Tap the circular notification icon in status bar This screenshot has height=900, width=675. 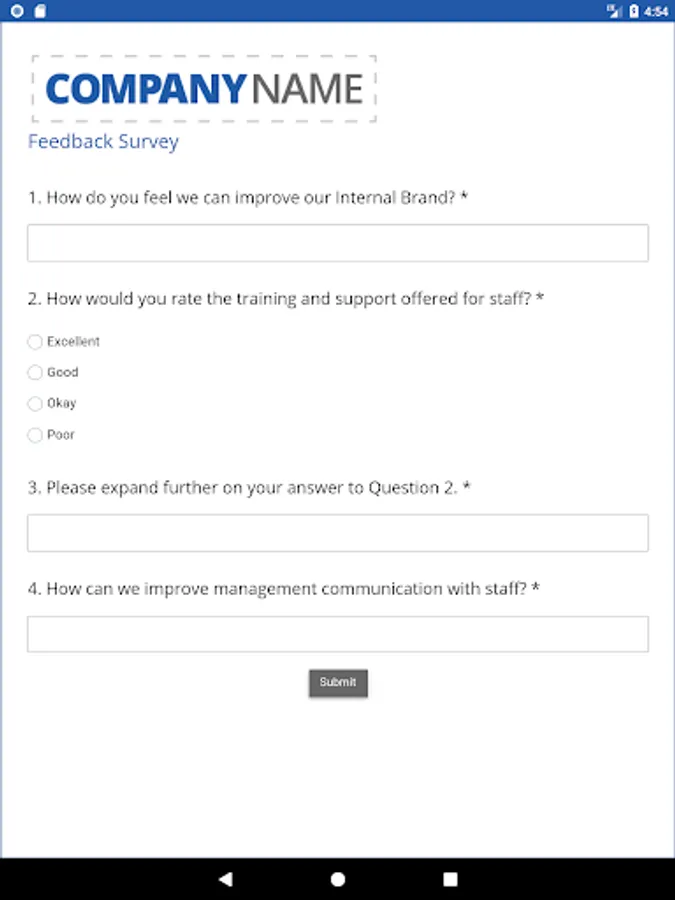click(17, 11)
